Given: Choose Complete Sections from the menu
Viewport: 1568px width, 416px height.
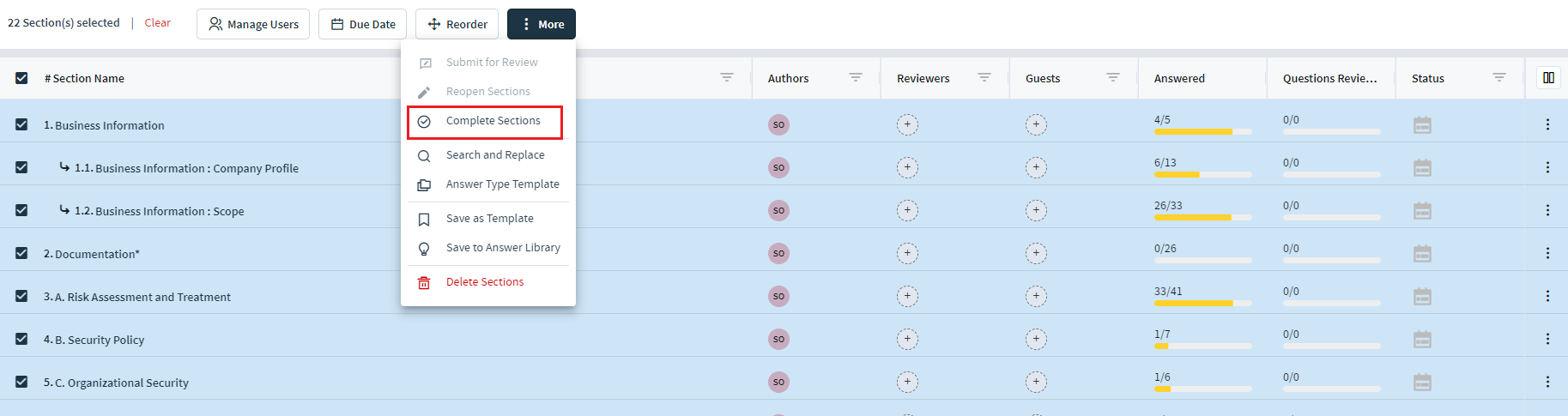Looking at the screenshot, I should click(x=485, y=122).
